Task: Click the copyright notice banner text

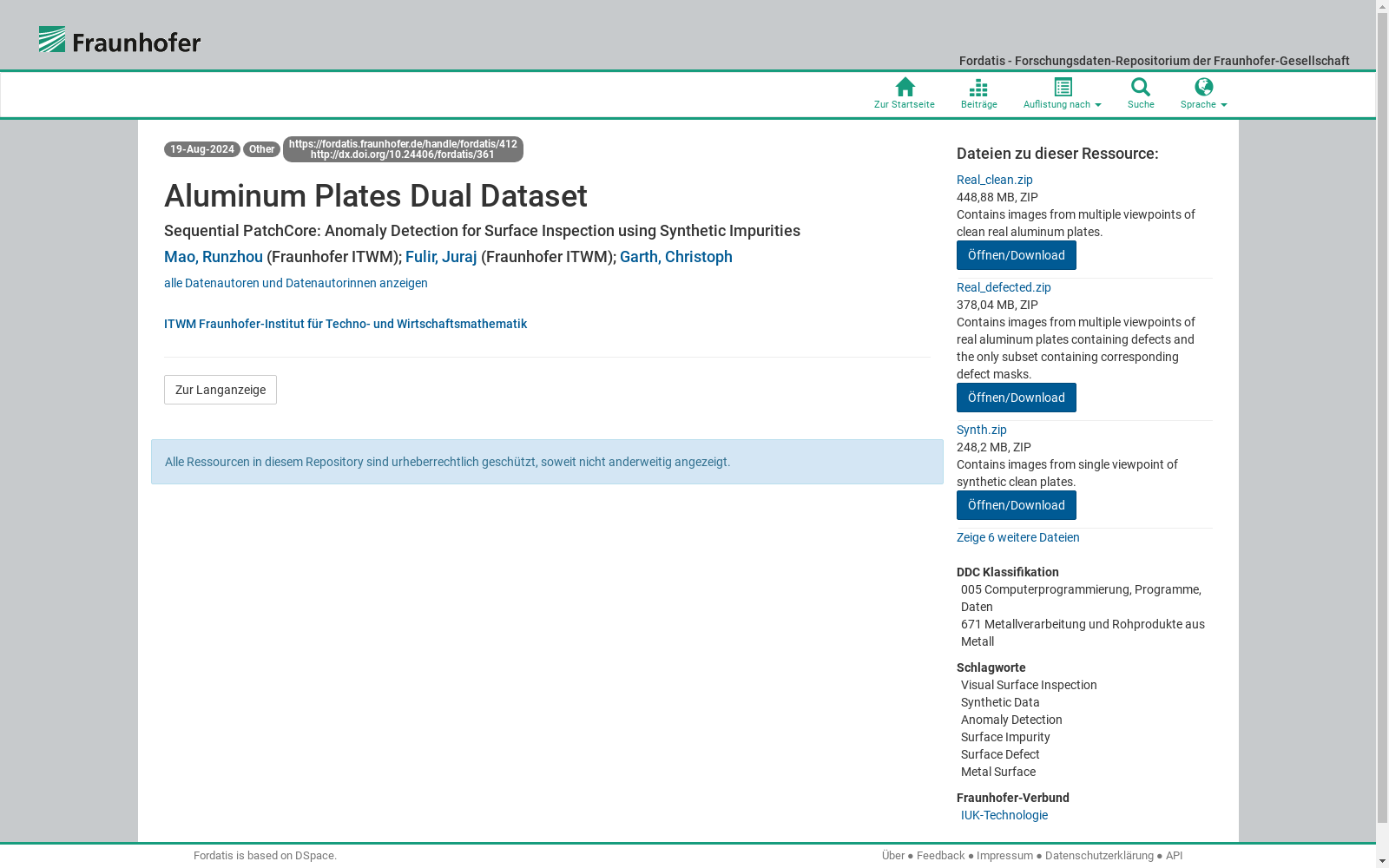Action: click(x=448, y=462)
